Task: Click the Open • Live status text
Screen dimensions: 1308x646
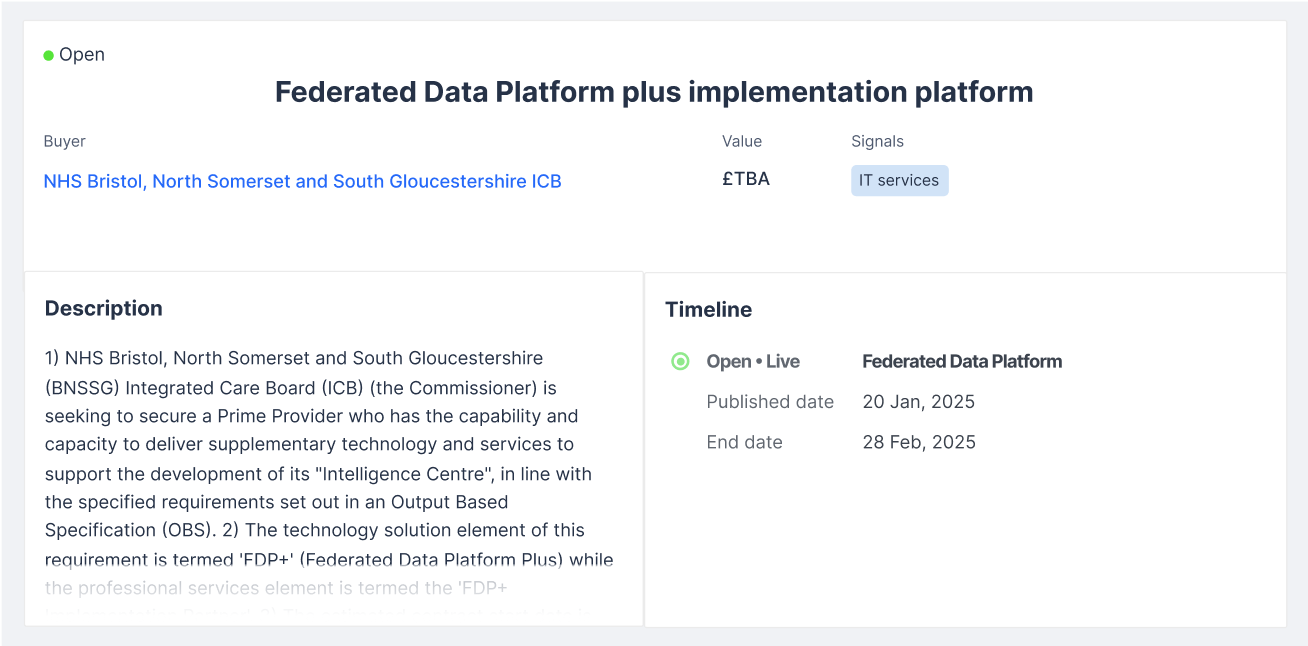Action: [753, 362]
